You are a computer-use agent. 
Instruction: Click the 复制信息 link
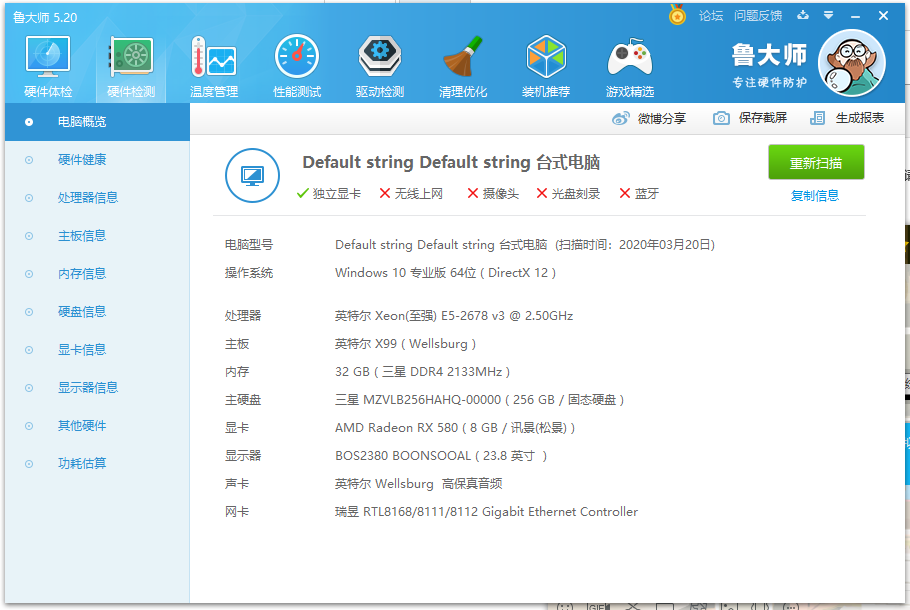click(815, 196)
